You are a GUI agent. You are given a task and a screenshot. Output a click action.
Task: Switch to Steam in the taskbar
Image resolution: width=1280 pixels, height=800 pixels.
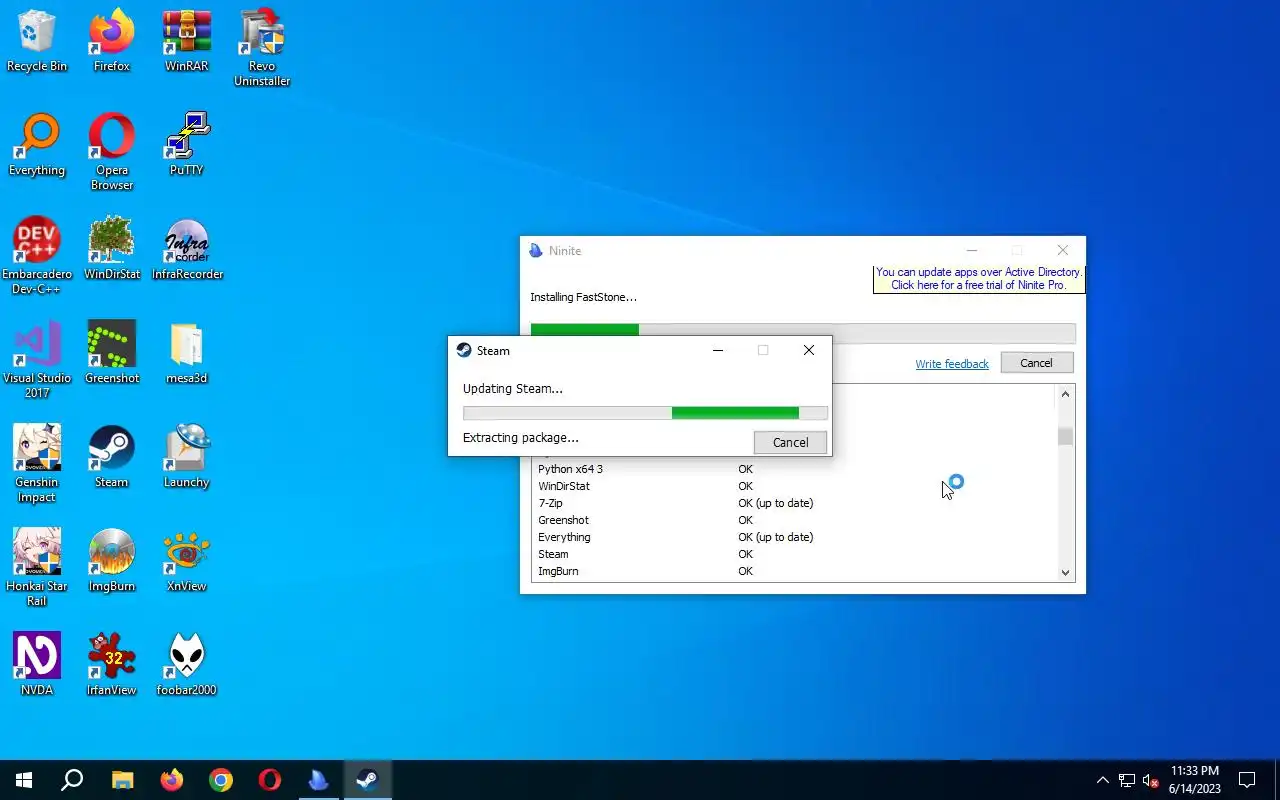pyautogui.click(x=367, y=780)
